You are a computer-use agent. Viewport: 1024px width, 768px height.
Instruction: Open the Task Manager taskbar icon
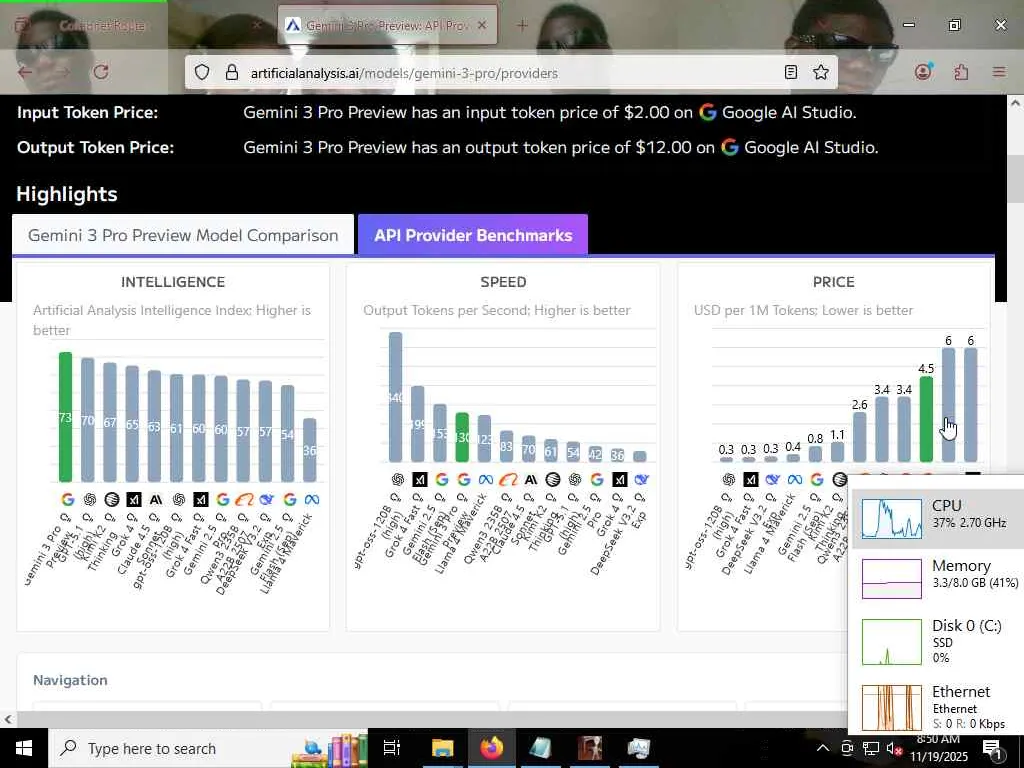[638, 748]
